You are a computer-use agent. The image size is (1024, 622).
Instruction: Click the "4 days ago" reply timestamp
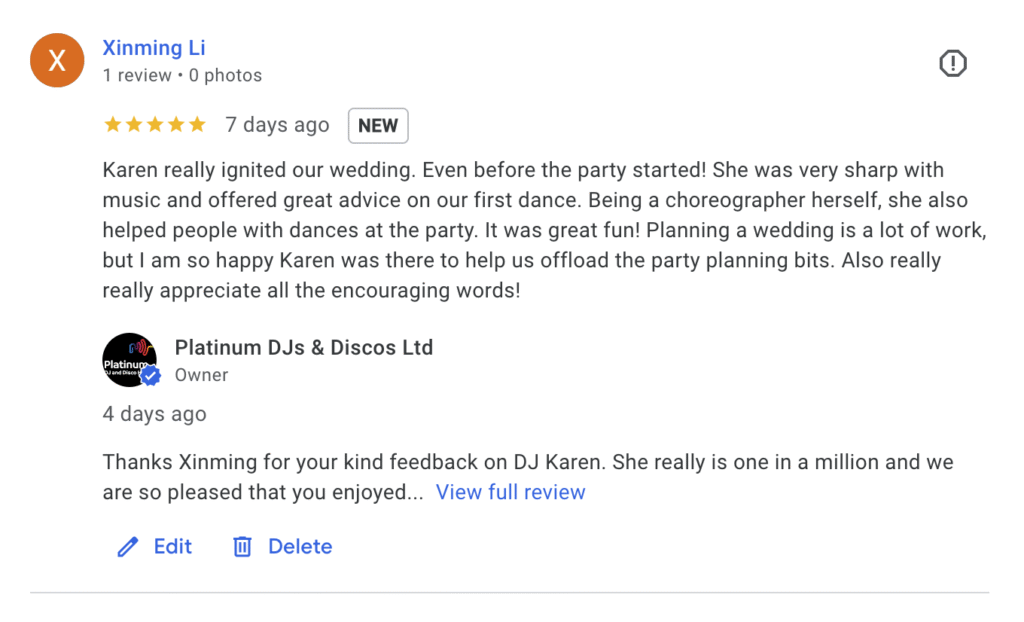pos(154,414)
